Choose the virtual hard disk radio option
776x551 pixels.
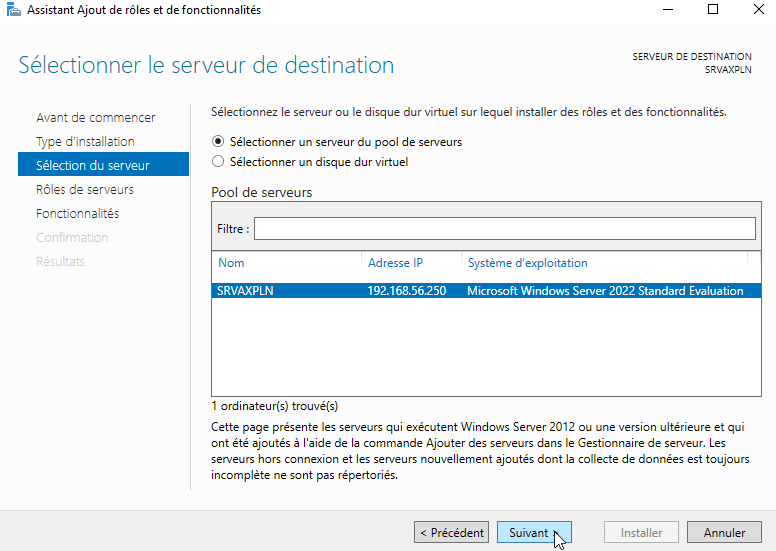pyautogui.click(x=218, y=161)
